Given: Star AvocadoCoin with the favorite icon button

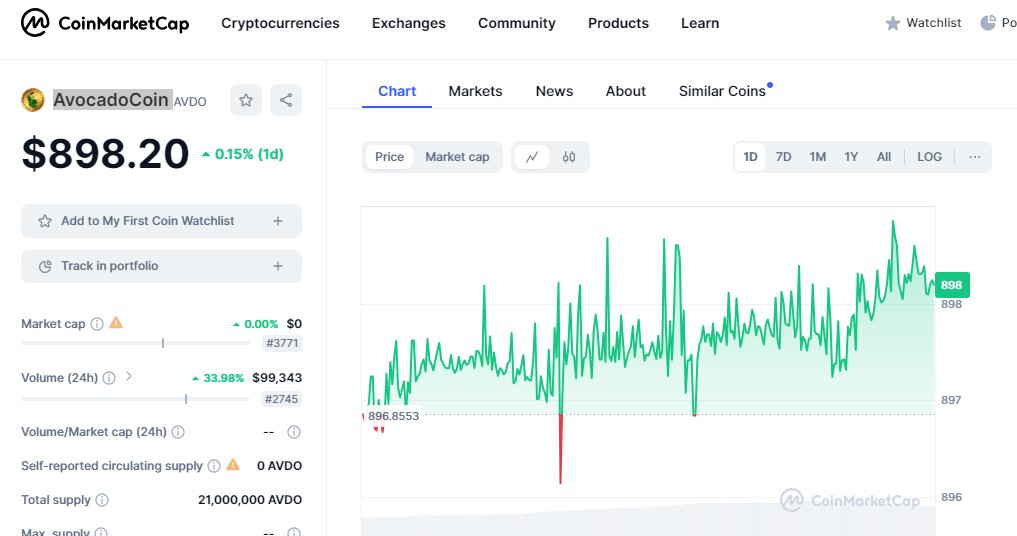Looking at the screenshot, I should [246, 100].
